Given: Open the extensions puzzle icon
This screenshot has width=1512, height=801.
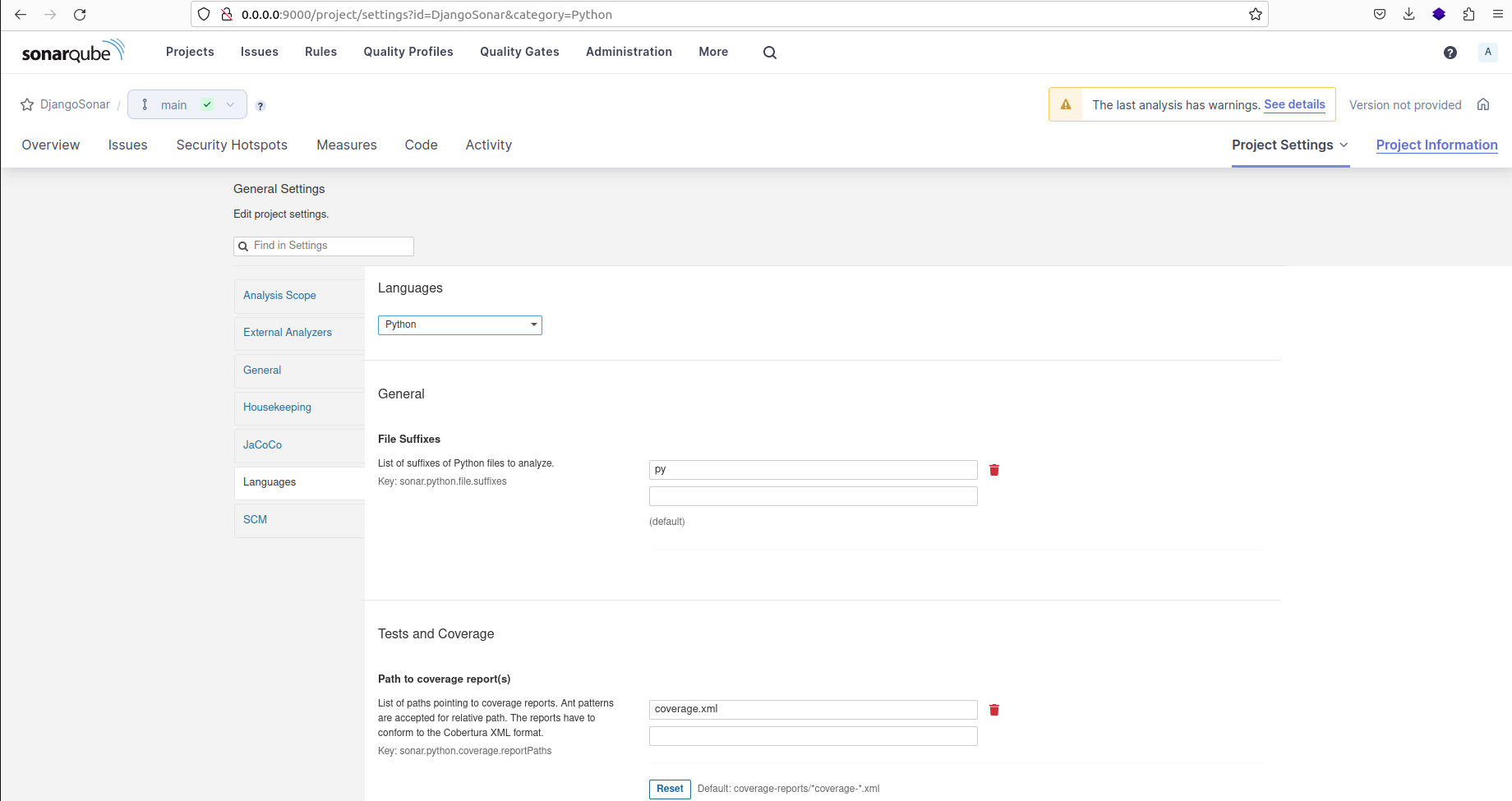Looking at the screenshot, I should tap(1468, 14).
